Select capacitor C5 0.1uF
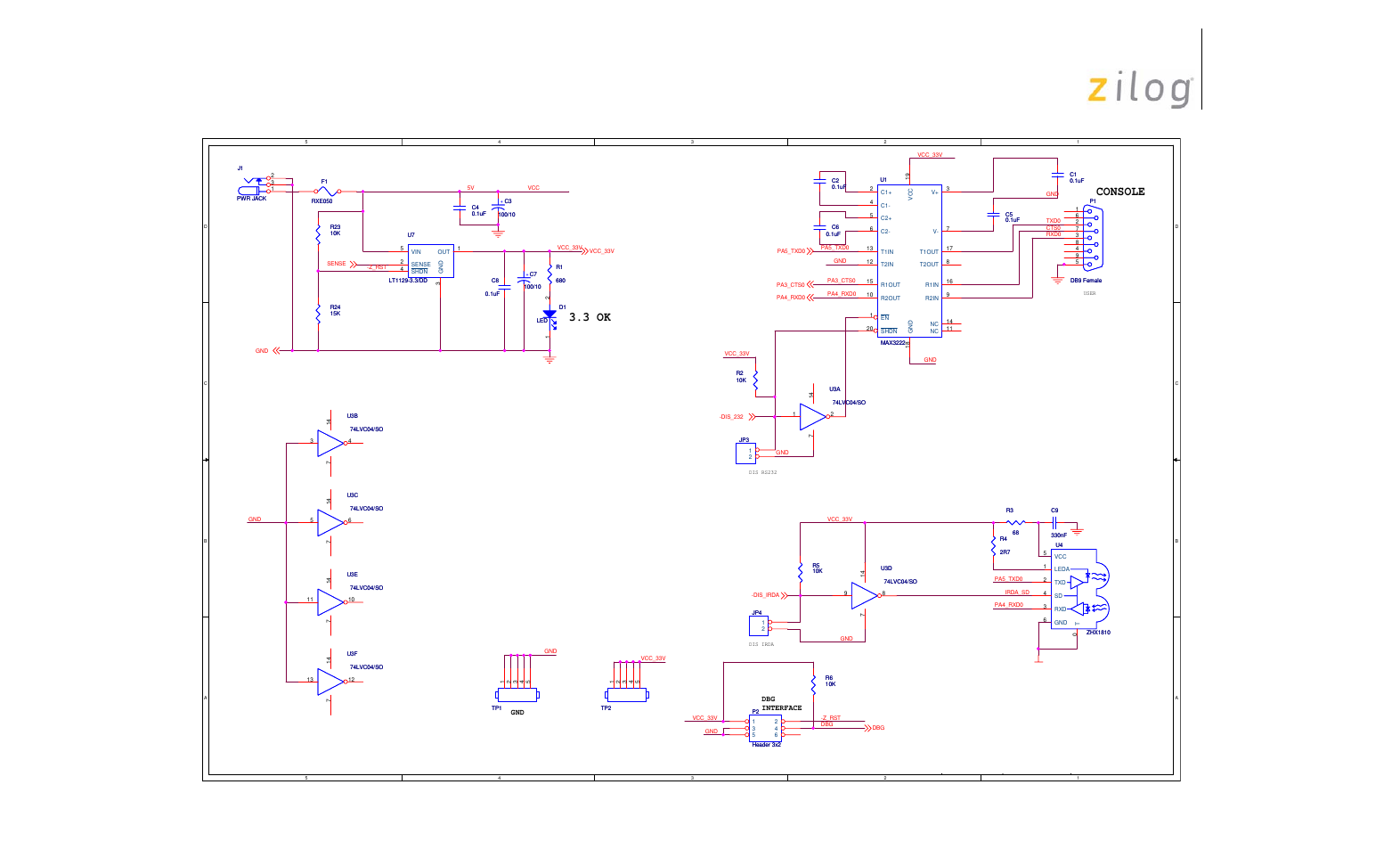Screen dimensions: 1400x850 (994, 215)
